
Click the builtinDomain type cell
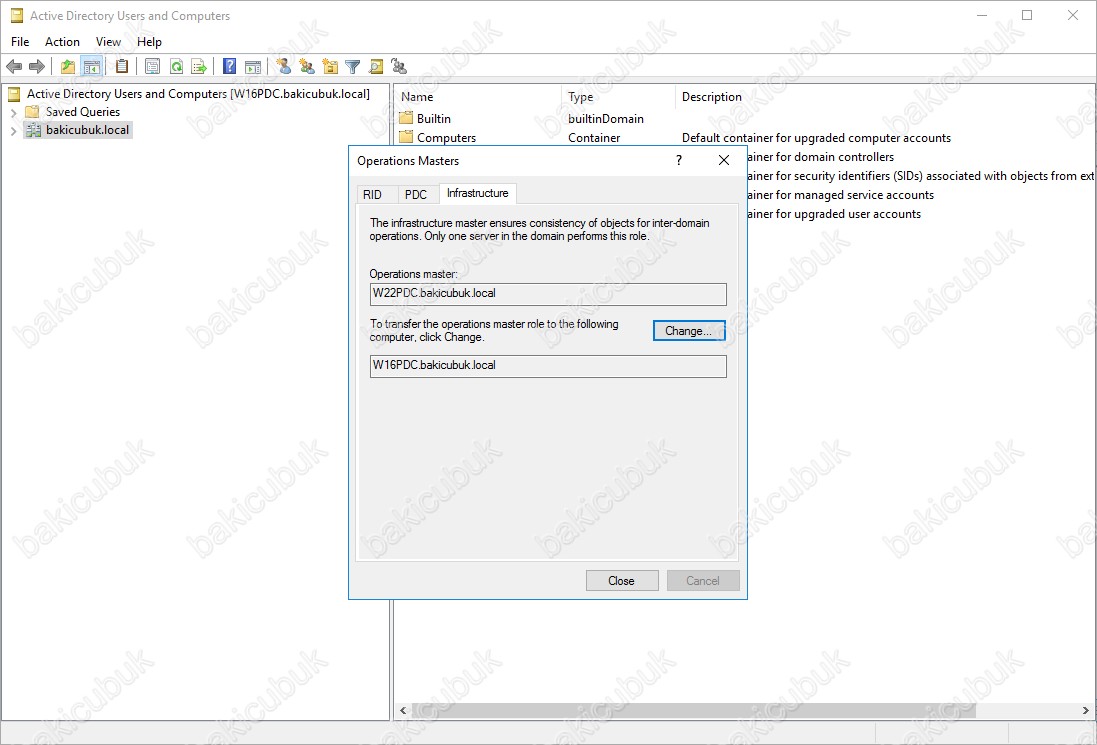[x=606, y=119]
